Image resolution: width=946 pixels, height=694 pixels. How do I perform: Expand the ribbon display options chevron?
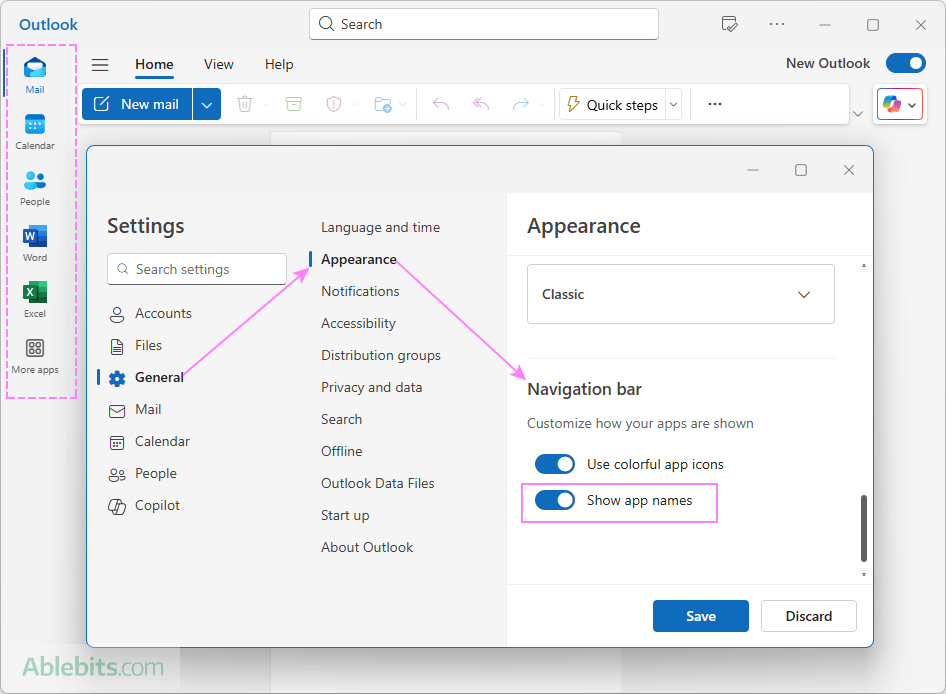(858, 113)
